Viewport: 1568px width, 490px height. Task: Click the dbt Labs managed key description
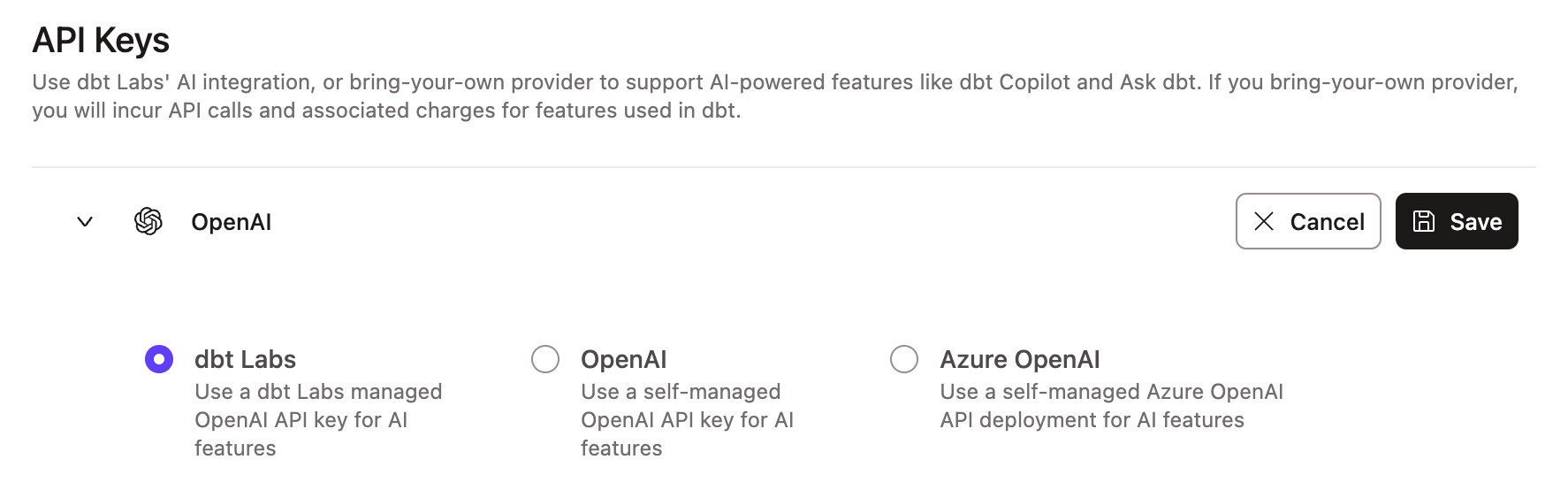317,419
